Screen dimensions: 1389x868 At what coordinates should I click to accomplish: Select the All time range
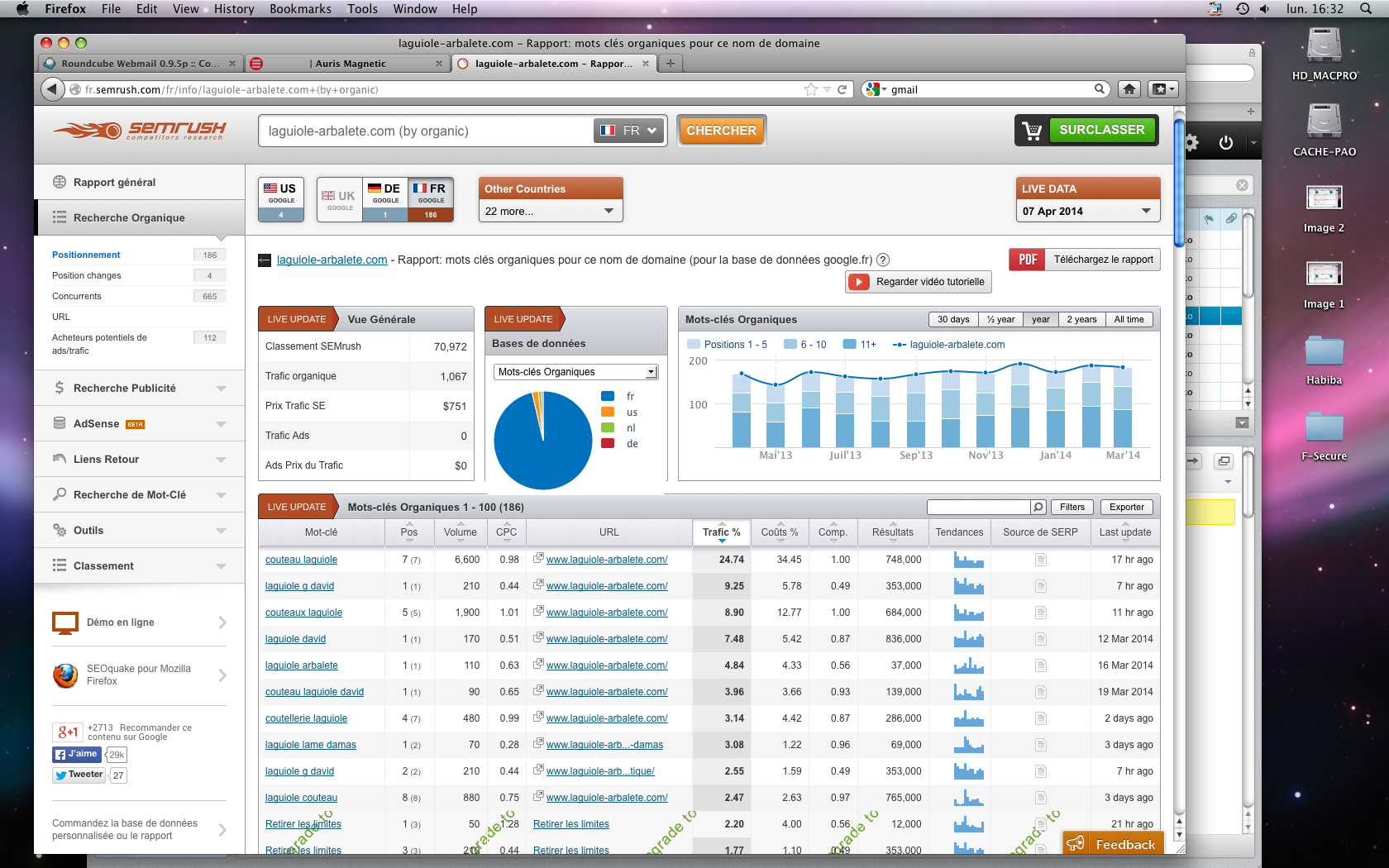tap(1129, 319)
